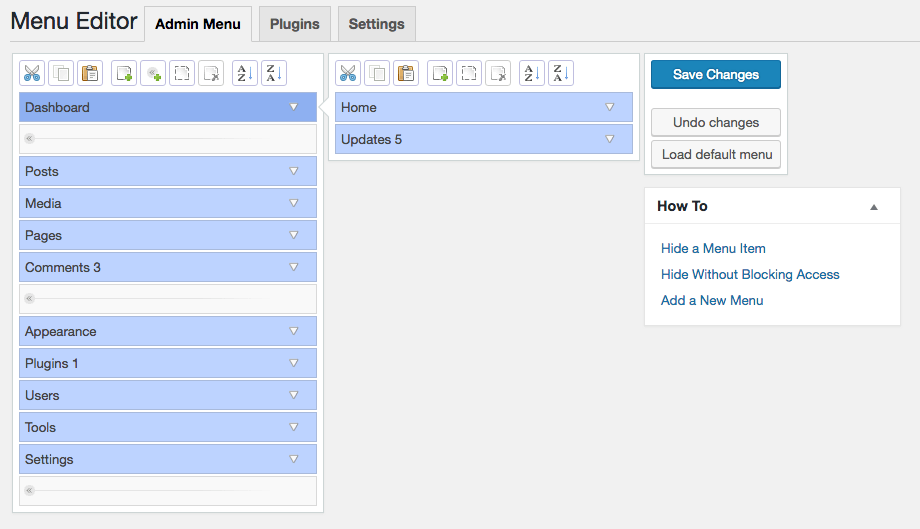Click the Menu Editor page heading
The height and width of the screenshot is (529, 920).
coord(74,22)
